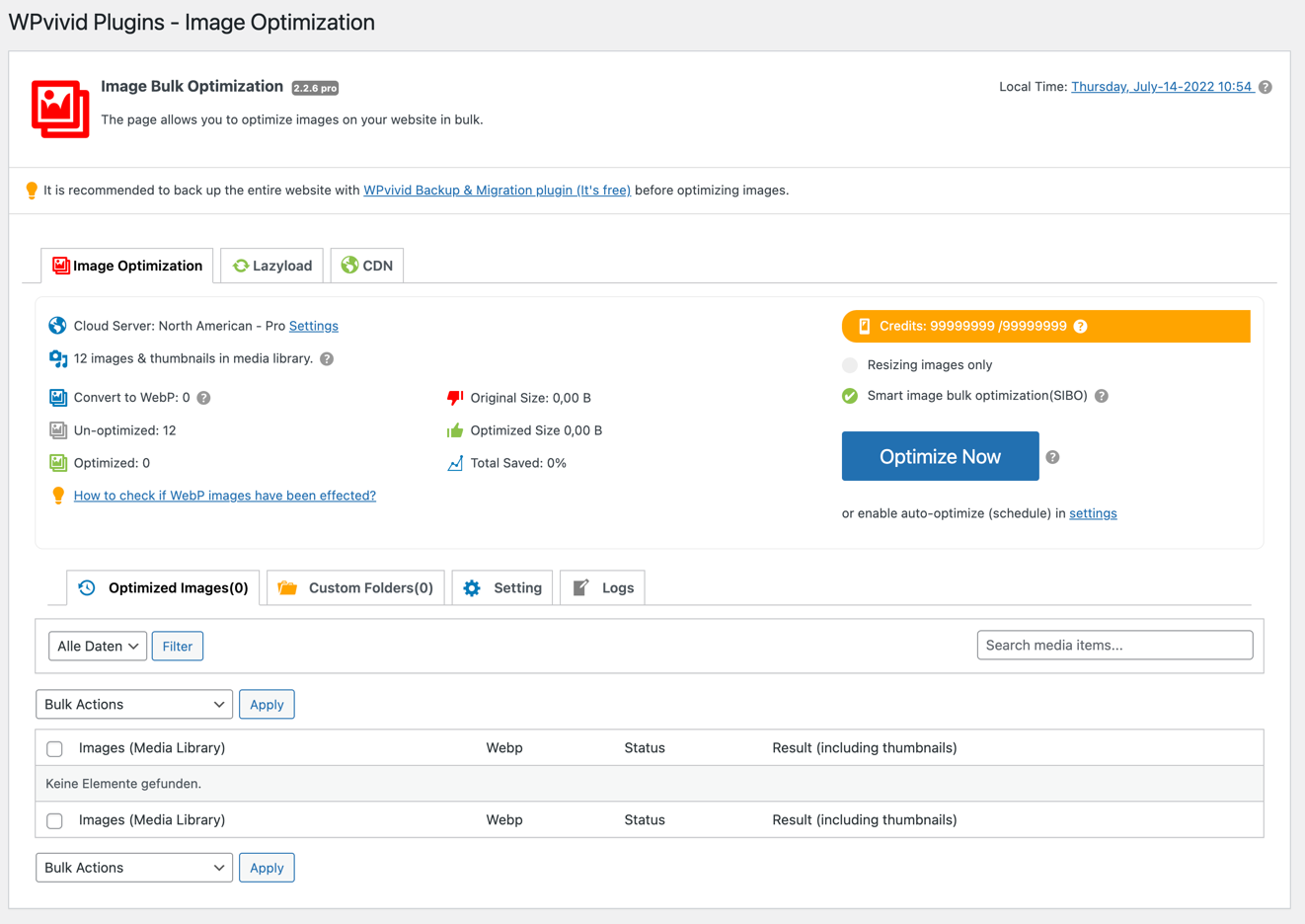
Task: Switch to the CDN tab
Action: [367, 266]
